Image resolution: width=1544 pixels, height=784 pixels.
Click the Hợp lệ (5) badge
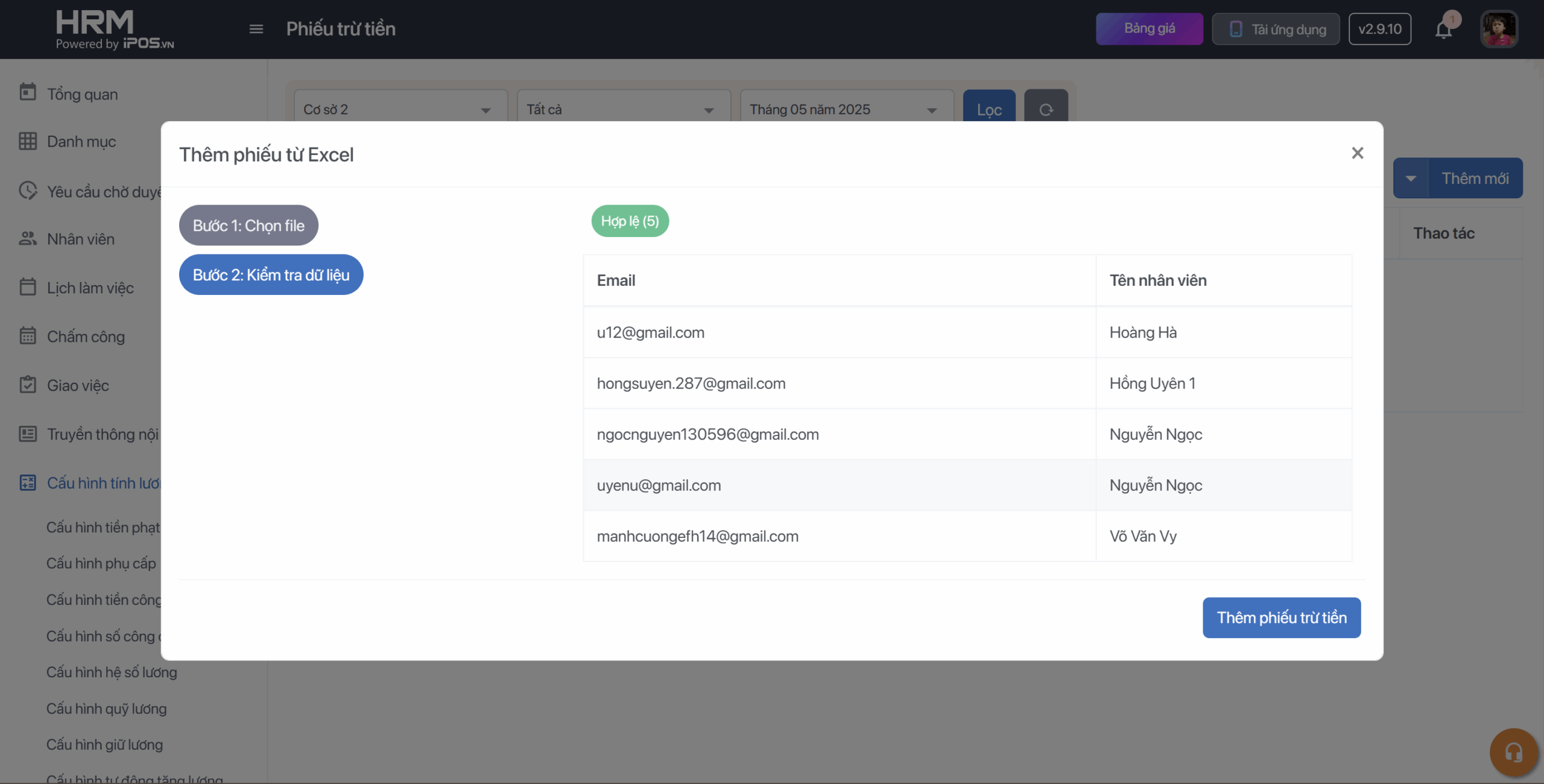630,221
